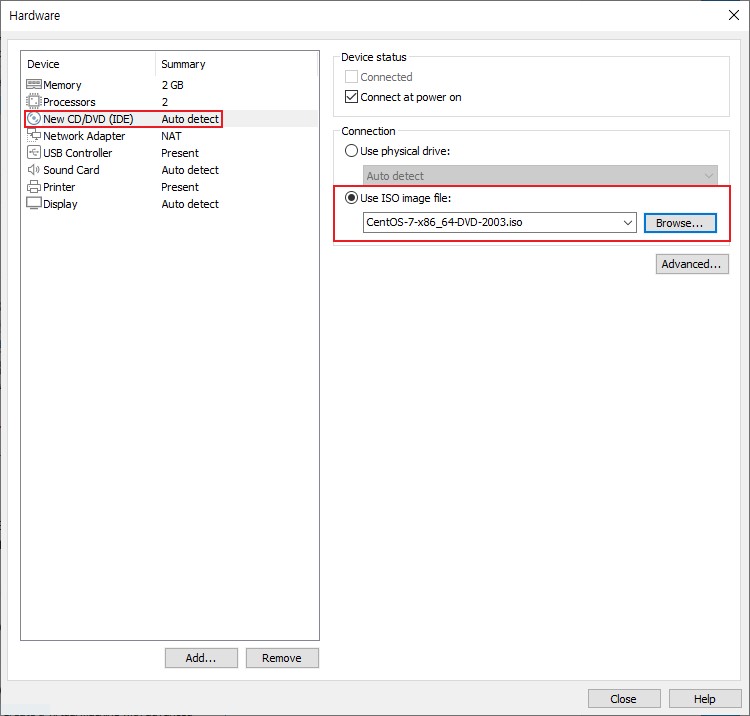
Task: Click the Processors chip icon
Action: [33, 101]
